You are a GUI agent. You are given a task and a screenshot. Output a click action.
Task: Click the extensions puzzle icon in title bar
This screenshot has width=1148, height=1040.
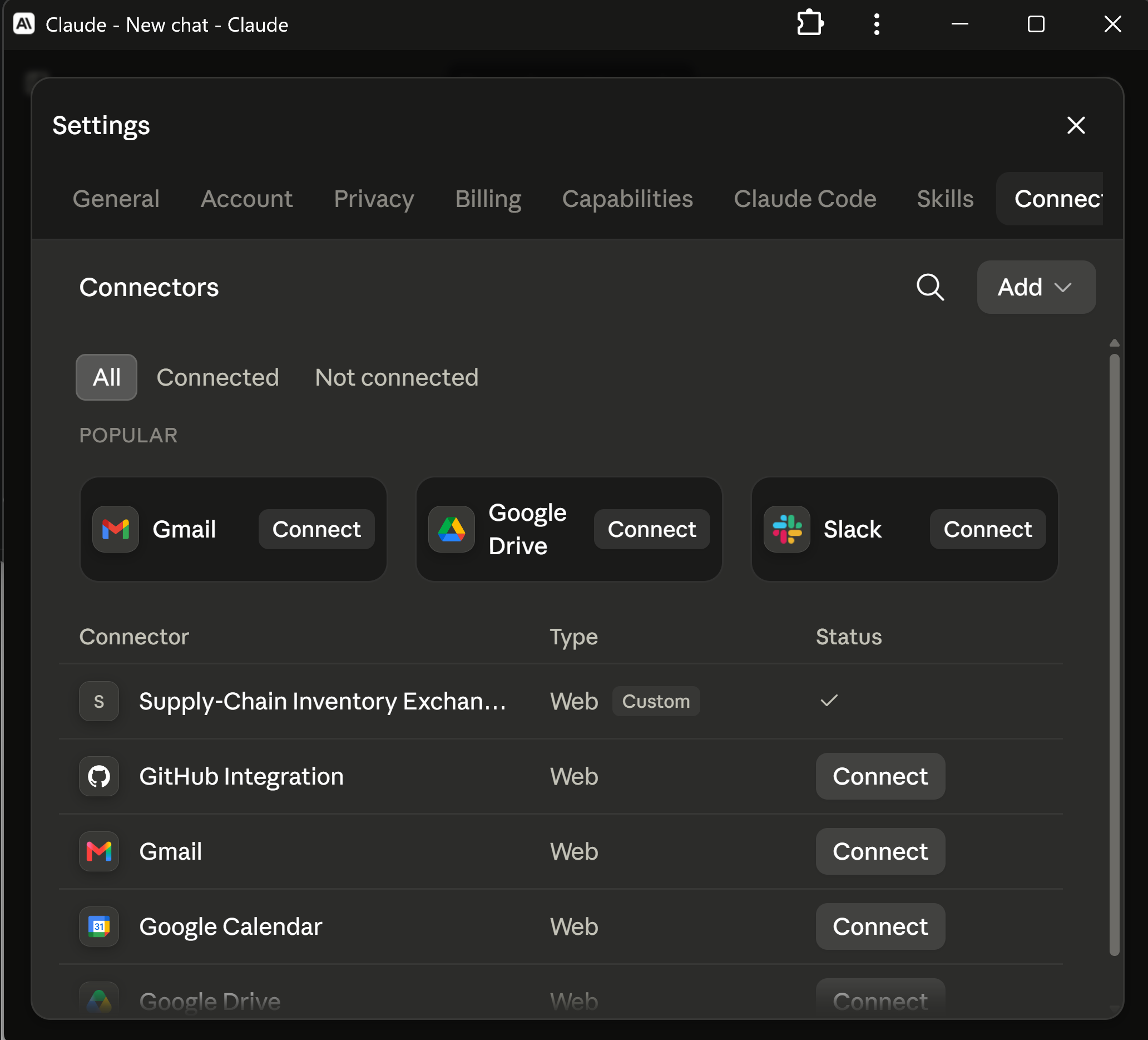coord(810,24)
